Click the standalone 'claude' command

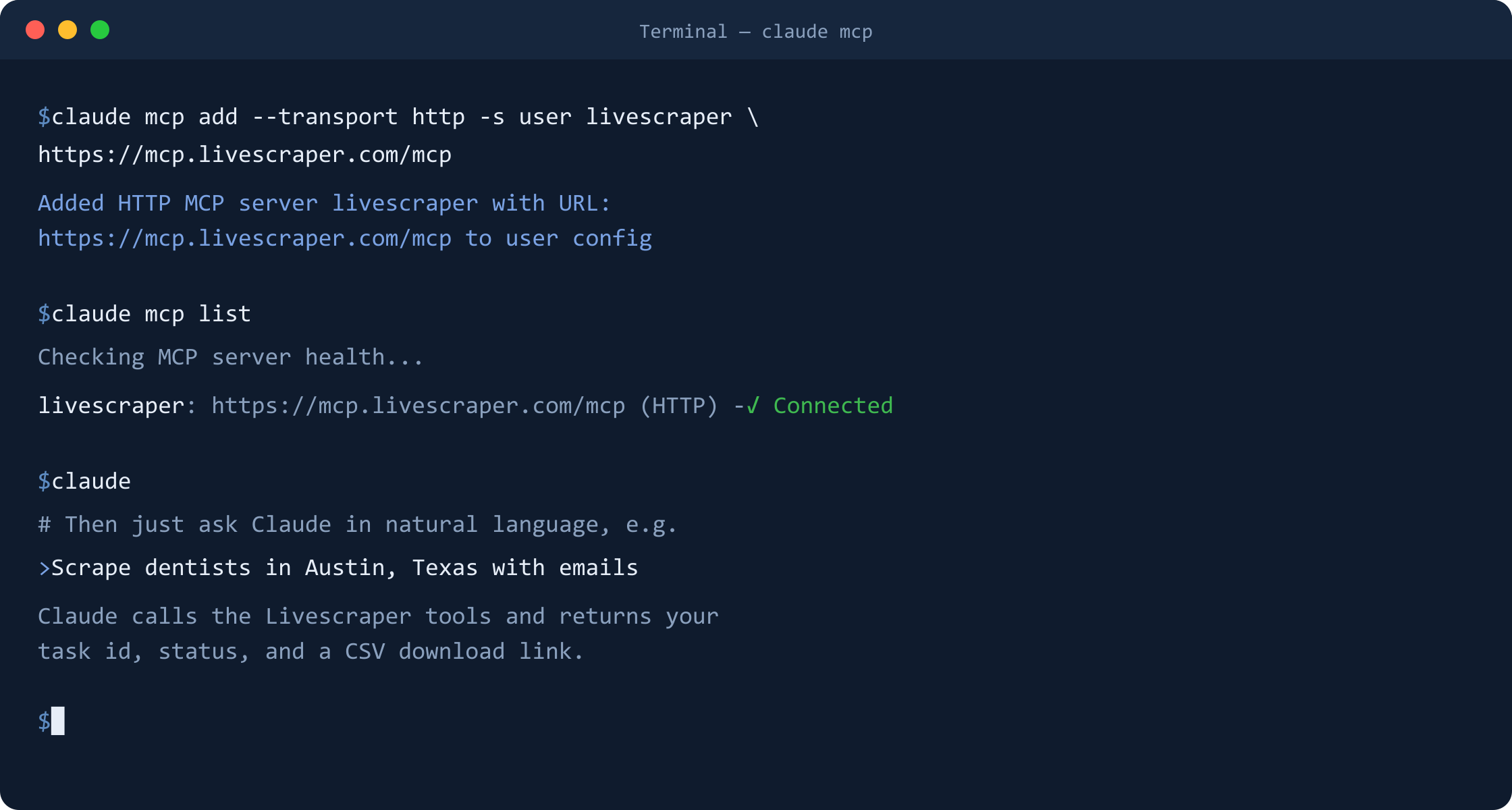pyautogui.click(x=91, y=481)
